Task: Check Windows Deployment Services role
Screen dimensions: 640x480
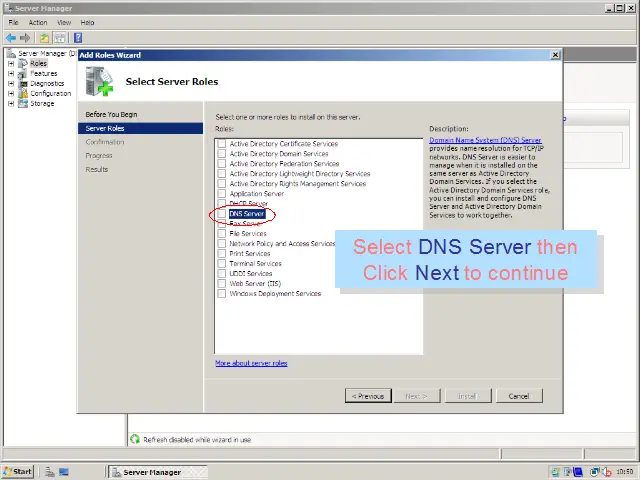Action: (x=222, y=293)
